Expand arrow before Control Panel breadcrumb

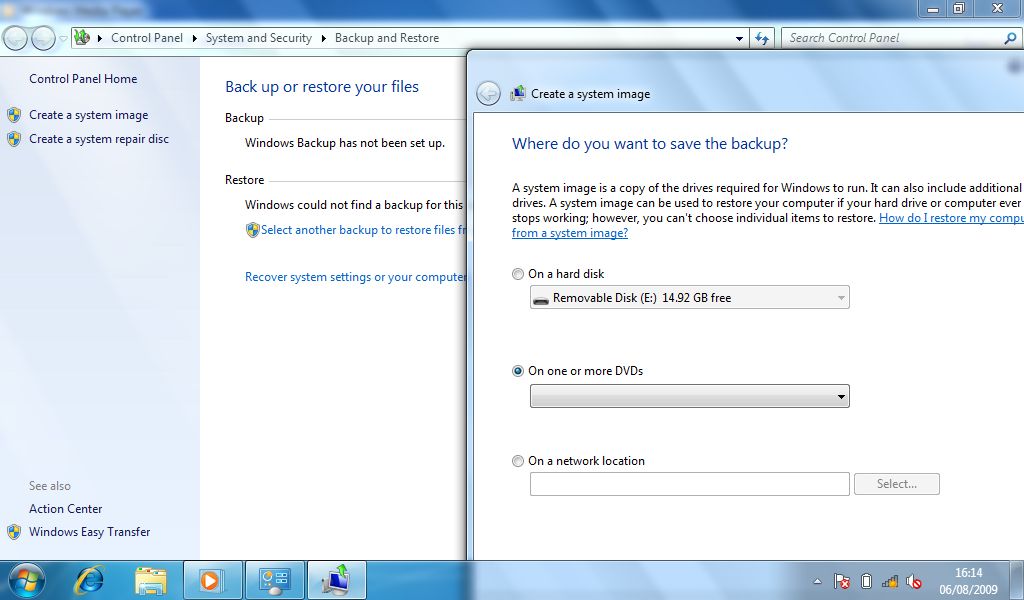(x=100, y=39)
